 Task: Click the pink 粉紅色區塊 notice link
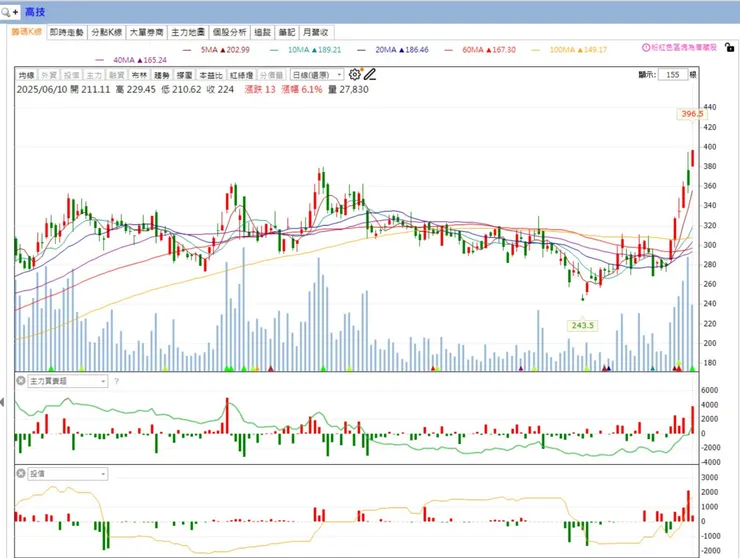pyautogui.click(x=684, y=48)
